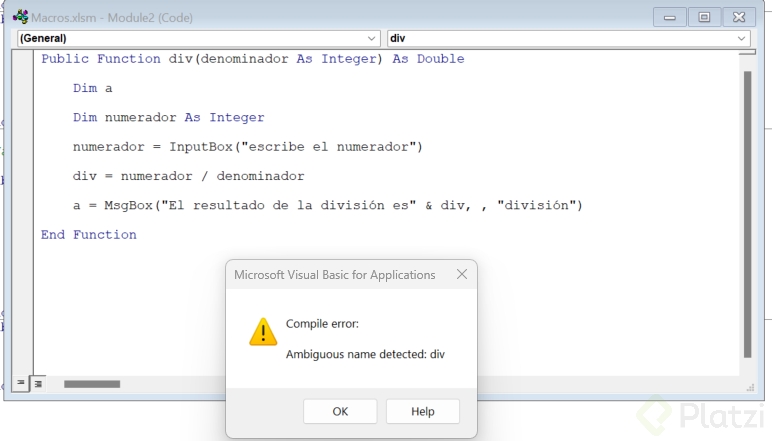Click the code window resize grip
Viewport: 772px width, 441px height.
click(x=750, y=388)
